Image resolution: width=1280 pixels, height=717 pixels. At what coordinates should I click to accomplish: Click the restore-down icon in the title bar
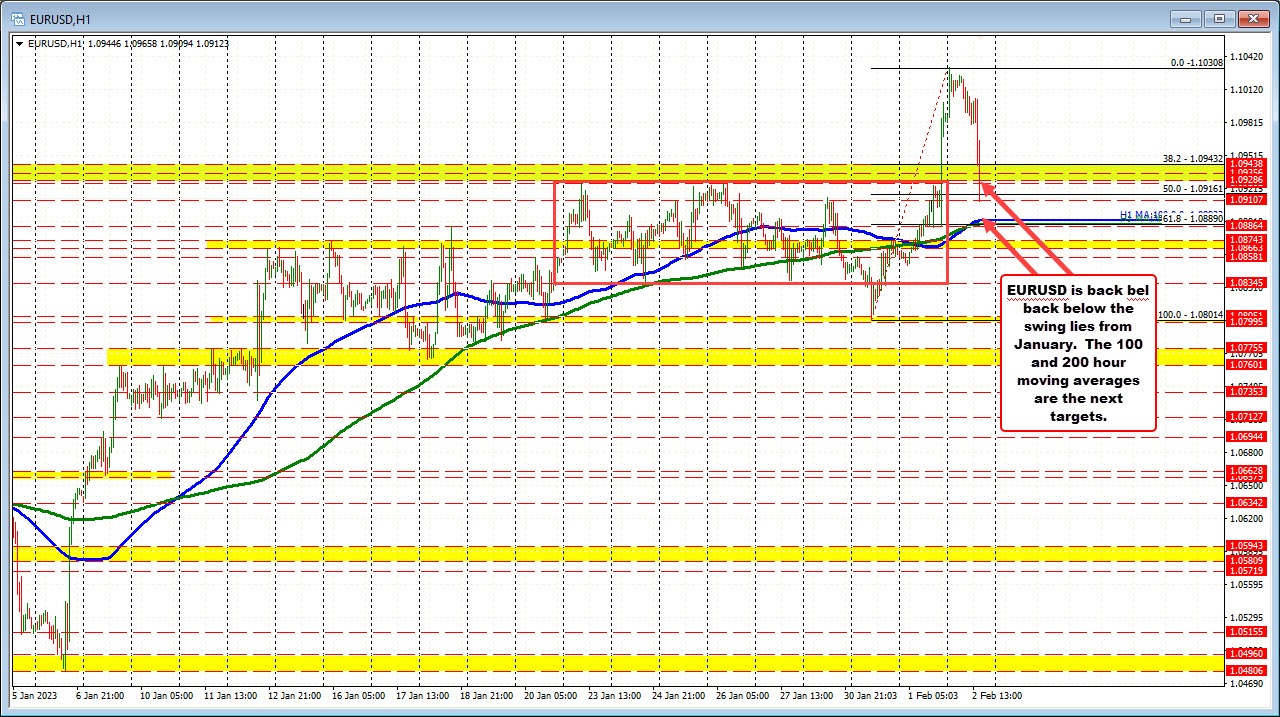pyautogui.click(x=1218, y=17)
